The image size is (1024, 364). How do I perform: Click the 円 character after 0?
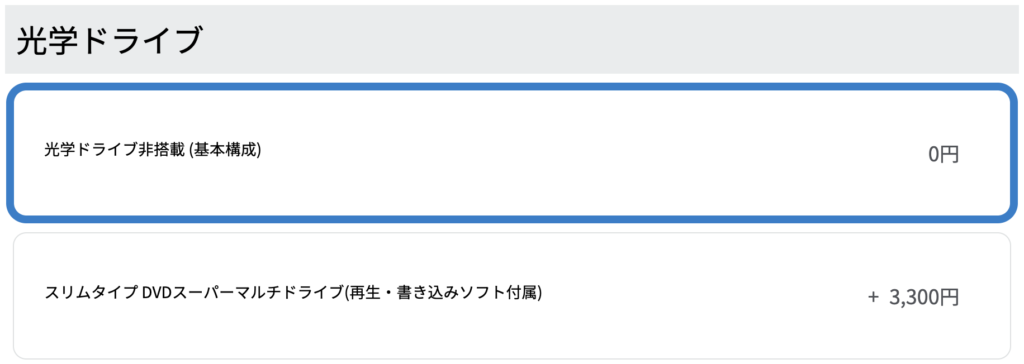950,155
